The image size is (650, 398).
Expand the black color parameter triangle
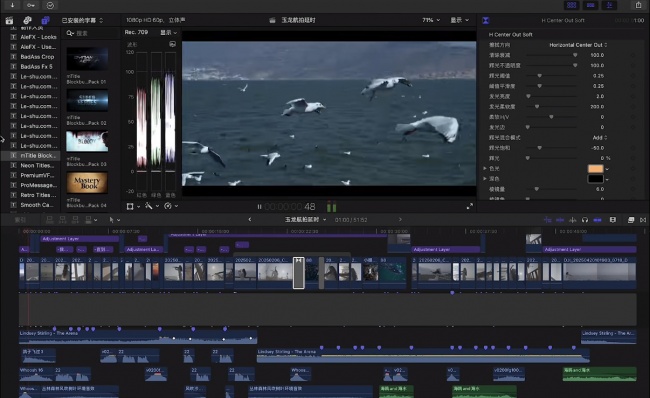(485, 179)
